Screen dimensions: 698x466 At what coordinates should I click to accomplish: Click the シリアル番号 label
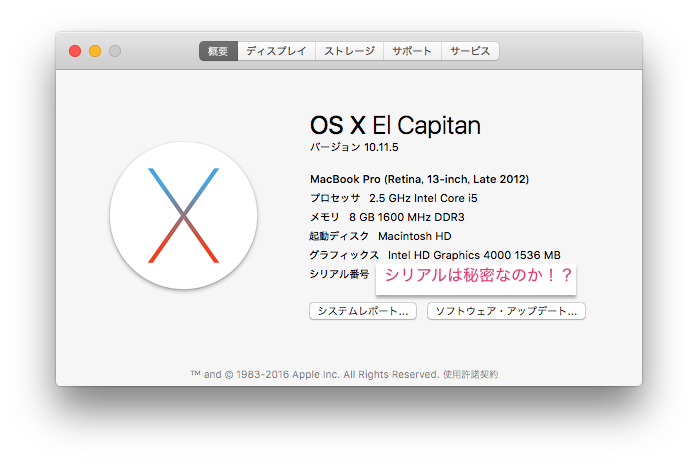tap(339, 274)
